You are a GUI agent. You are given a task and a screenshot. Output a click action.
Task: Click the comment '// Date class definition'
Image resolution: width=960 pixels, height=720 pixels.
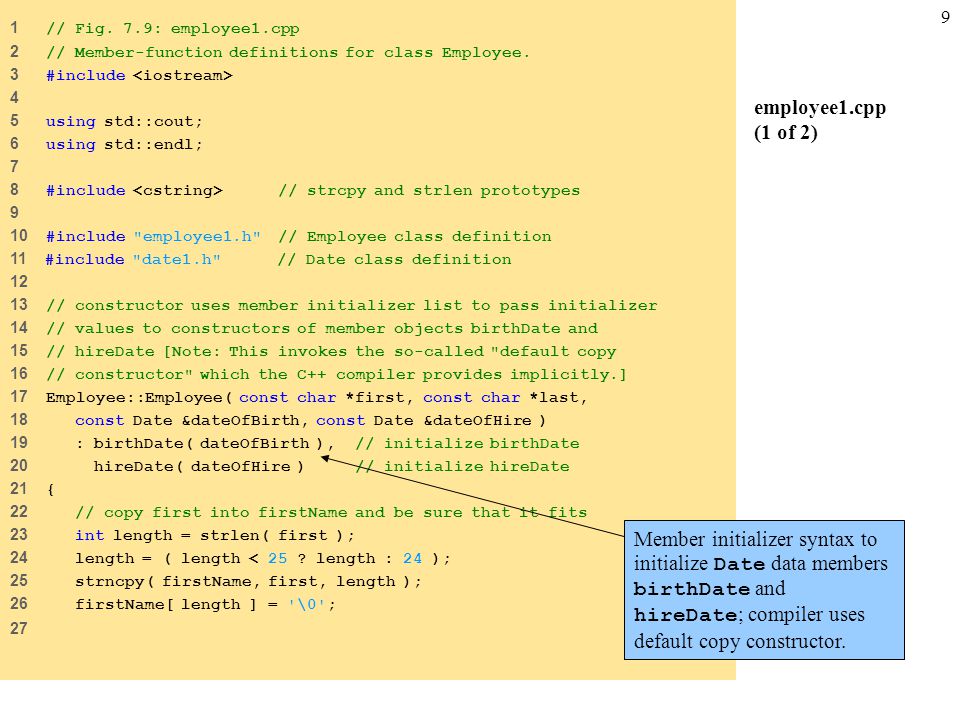(395, 260)
